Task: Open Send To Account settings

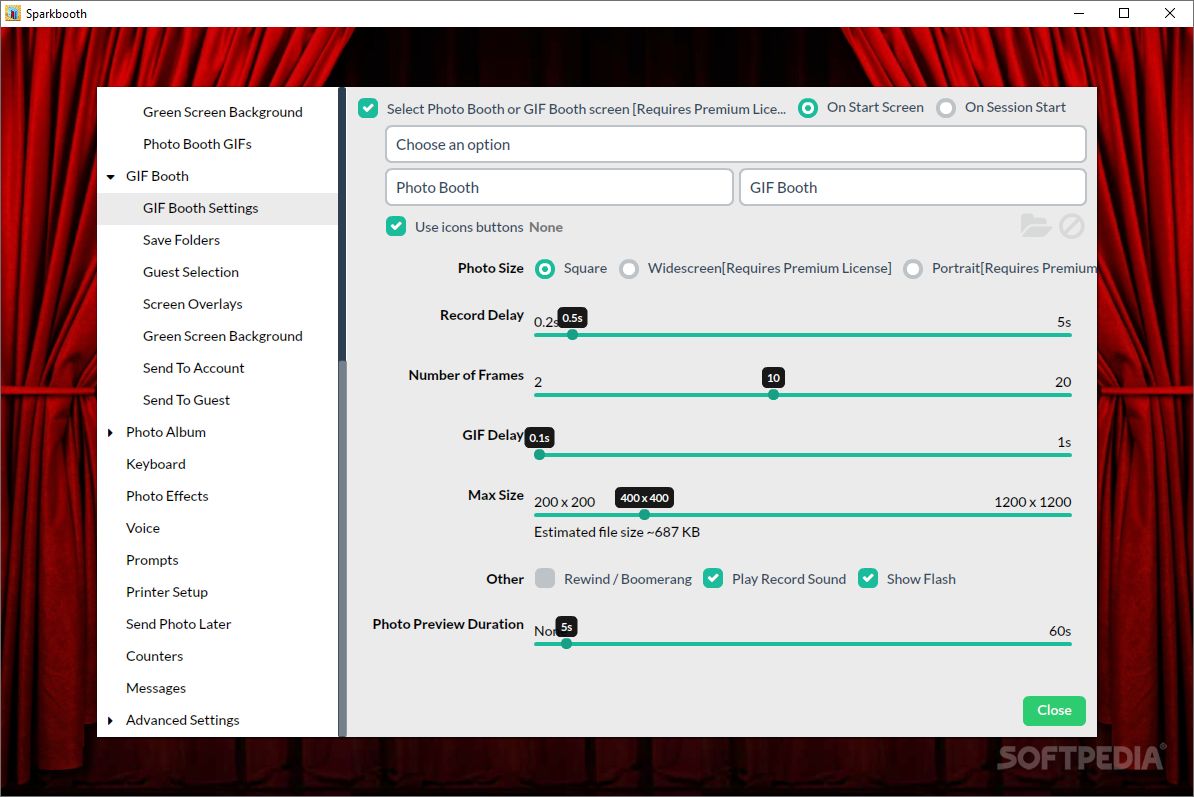Action: pyautogui.click(x=193, y=368)
